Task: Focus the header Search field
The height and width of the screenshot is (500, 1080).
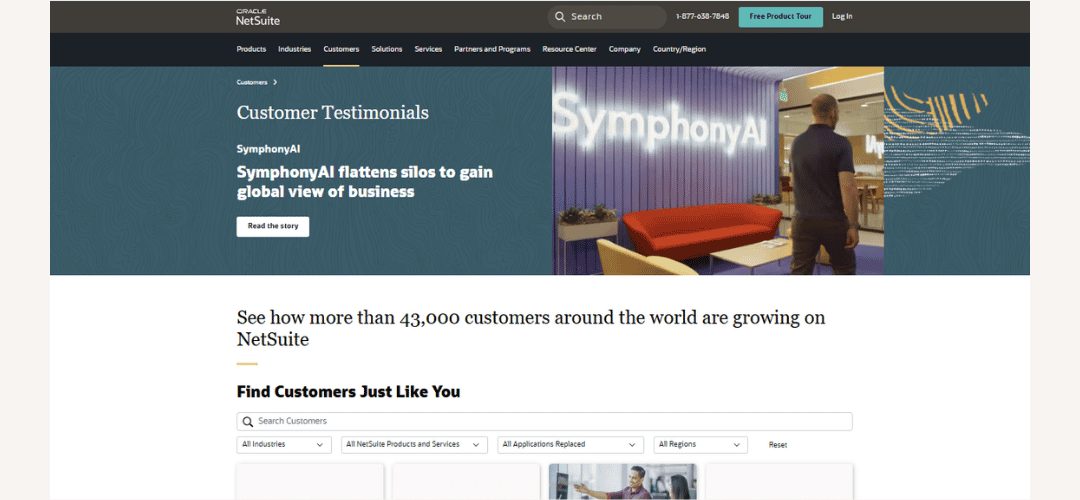Action: click(x=607, y=17)
